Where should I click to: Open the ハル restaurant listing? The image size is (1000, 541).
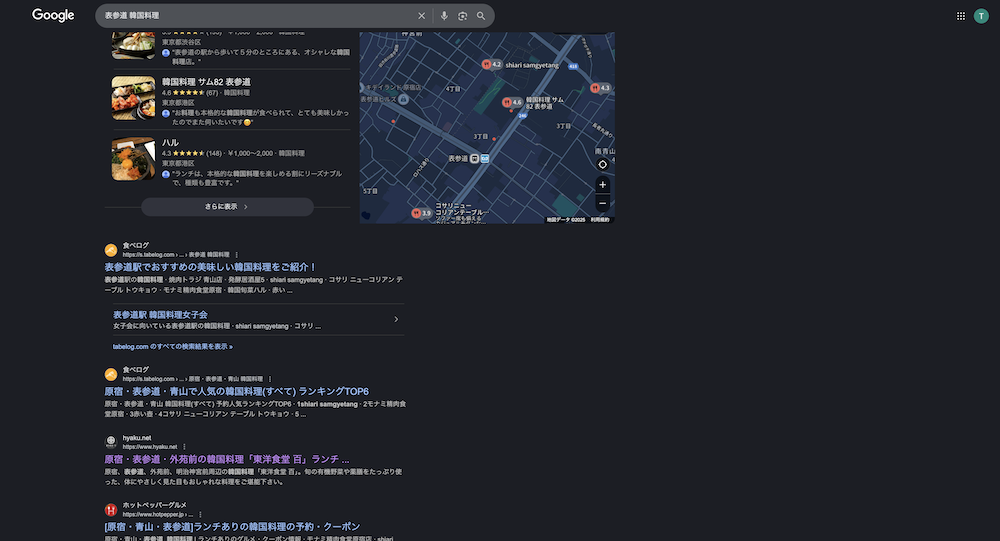[171, 143]
